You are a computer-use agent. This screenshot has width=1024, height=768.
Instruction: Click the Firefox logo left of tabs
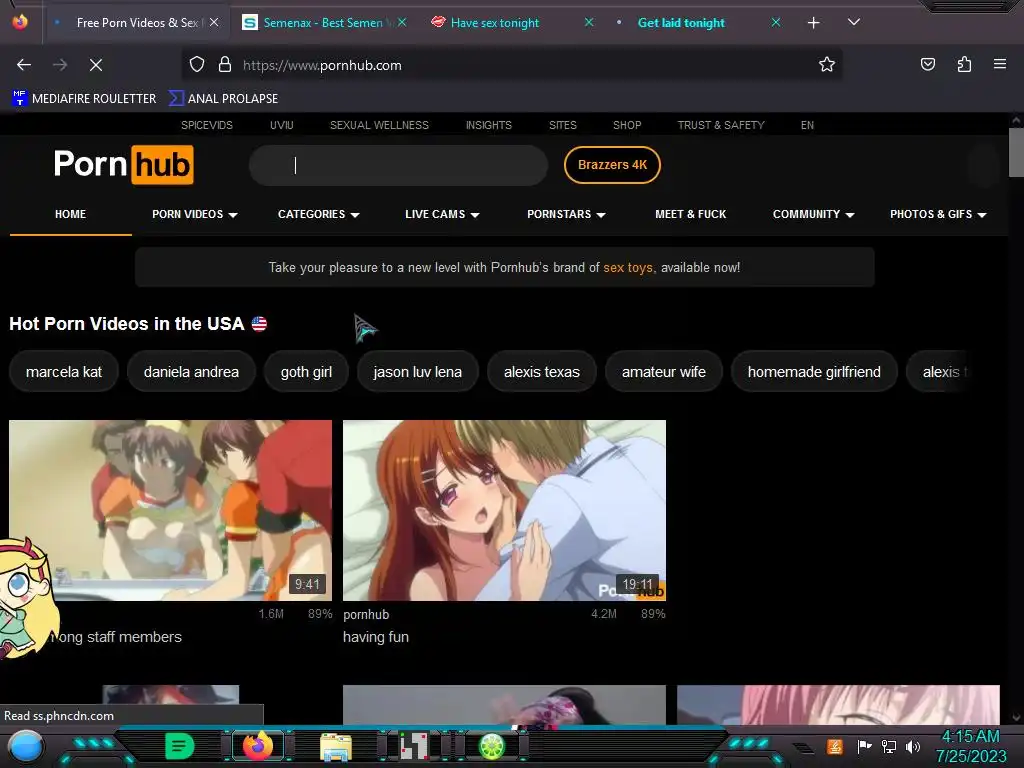20,22
